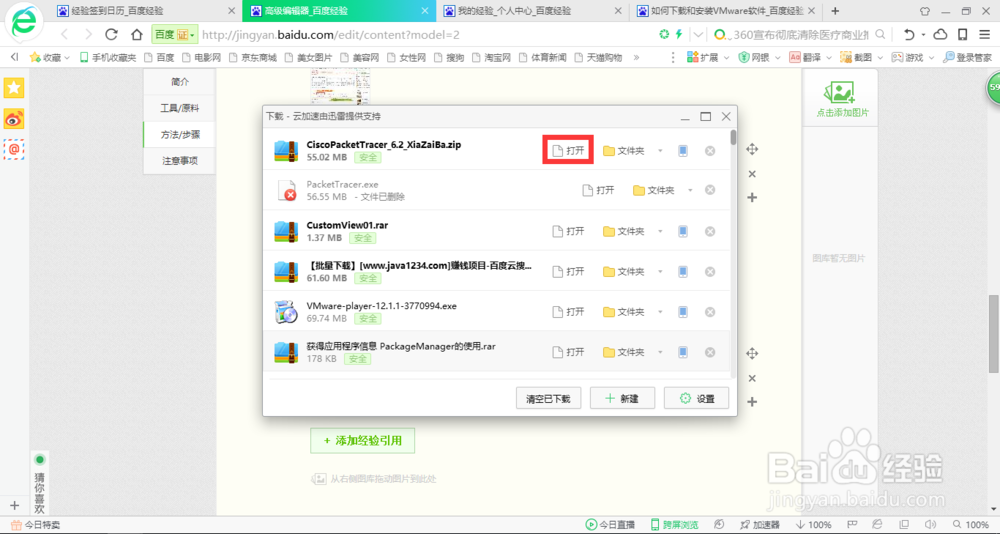Screen dimensions: 1000x534
Task: Open folder dropdown arrow for PackageManager rar
Action: pos(660,353)
